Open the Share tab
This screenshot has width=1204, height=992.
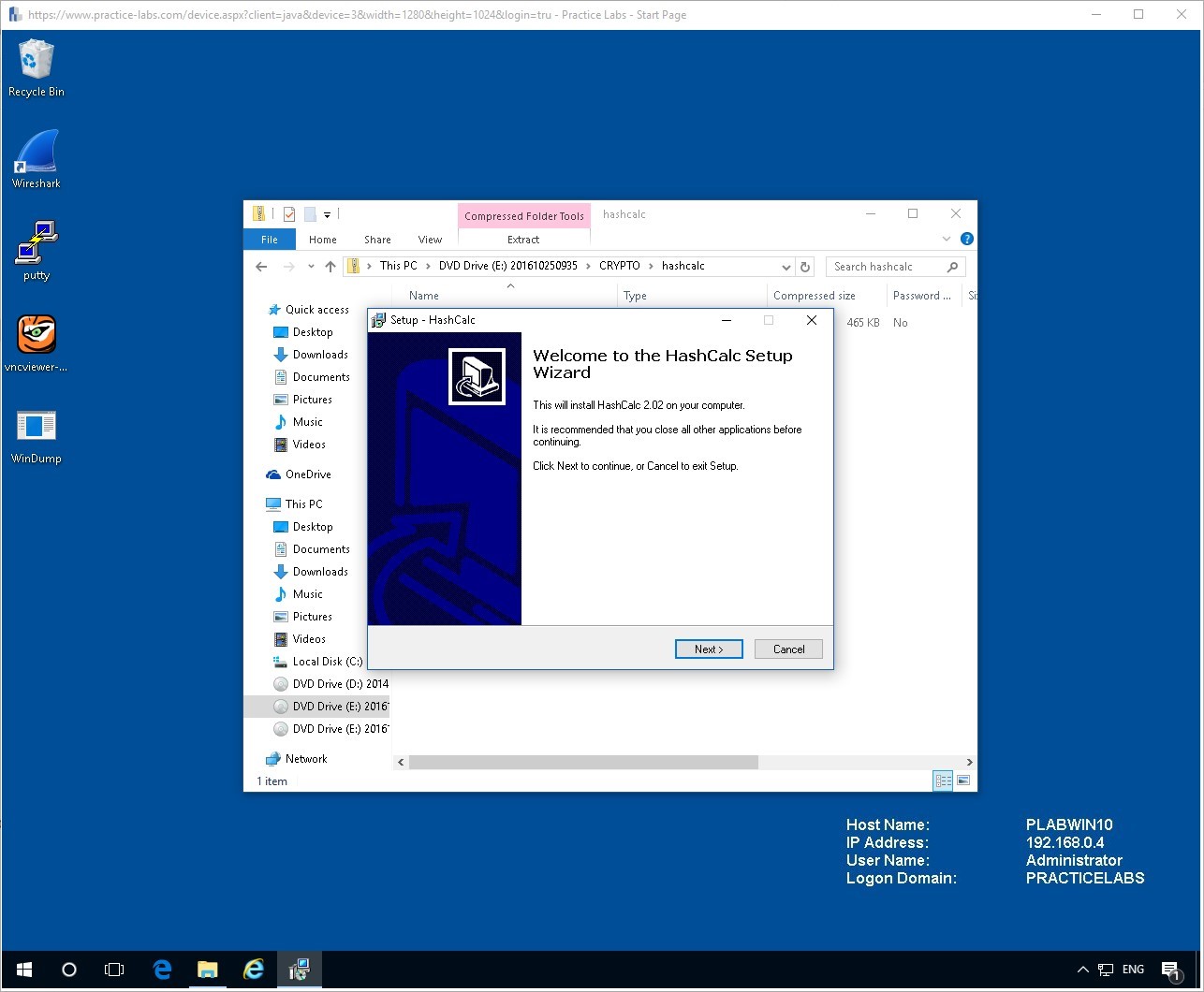click(x=376, y=240)
